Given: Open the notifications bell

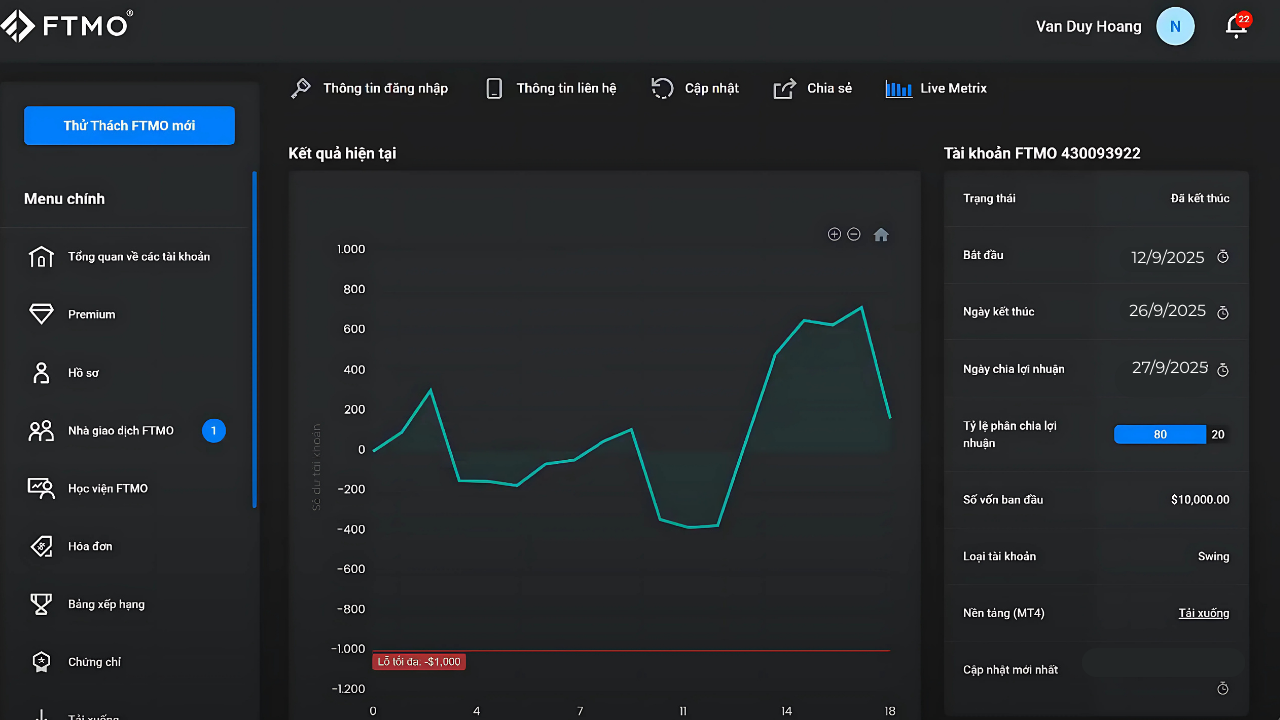Looking at the screenshot, I should tap(1237, 27).
